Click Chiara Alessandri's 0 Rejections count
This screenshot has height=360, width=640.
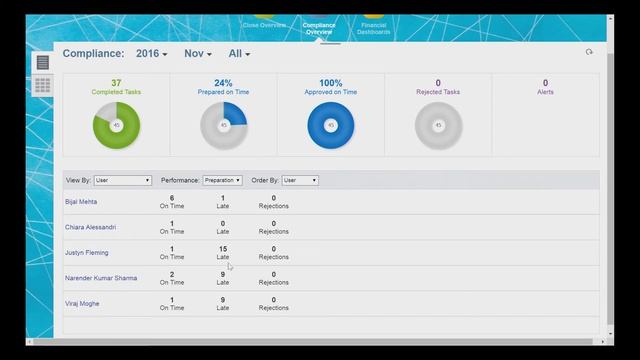(273, 224)
